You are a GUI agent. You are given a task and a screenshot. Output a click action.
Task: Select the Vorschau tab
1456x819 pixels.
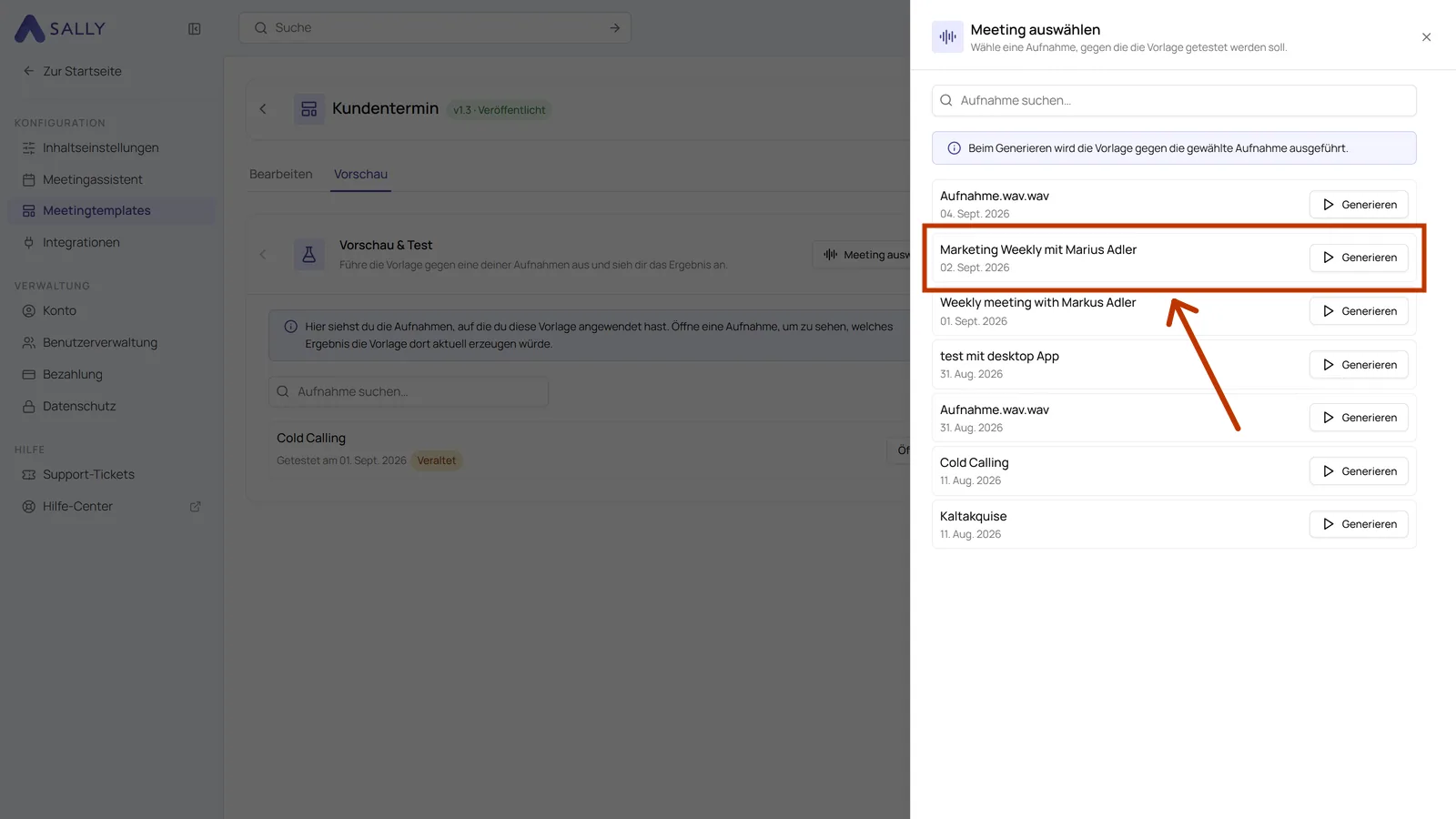(x=360, y=174)
